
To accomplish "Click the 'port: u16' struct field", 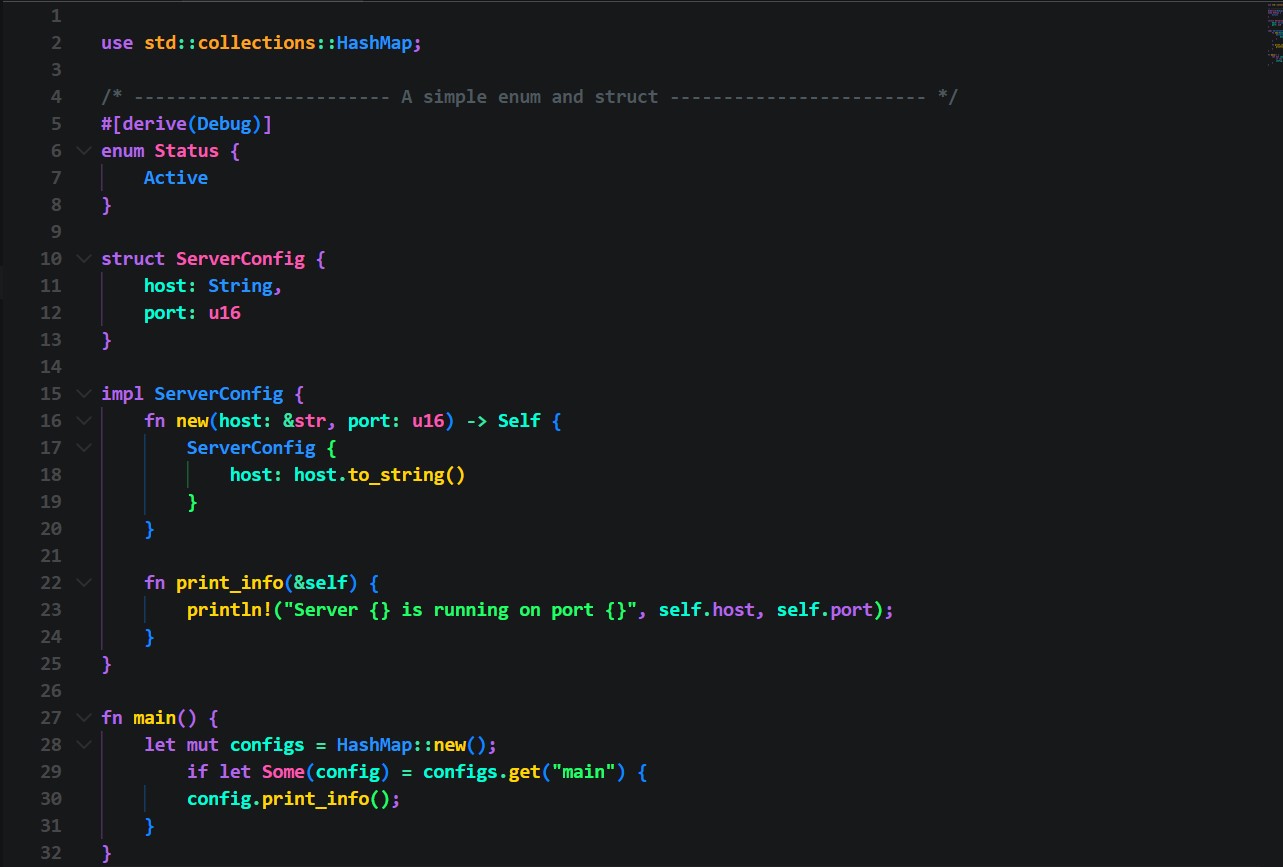I will (192, 313).
